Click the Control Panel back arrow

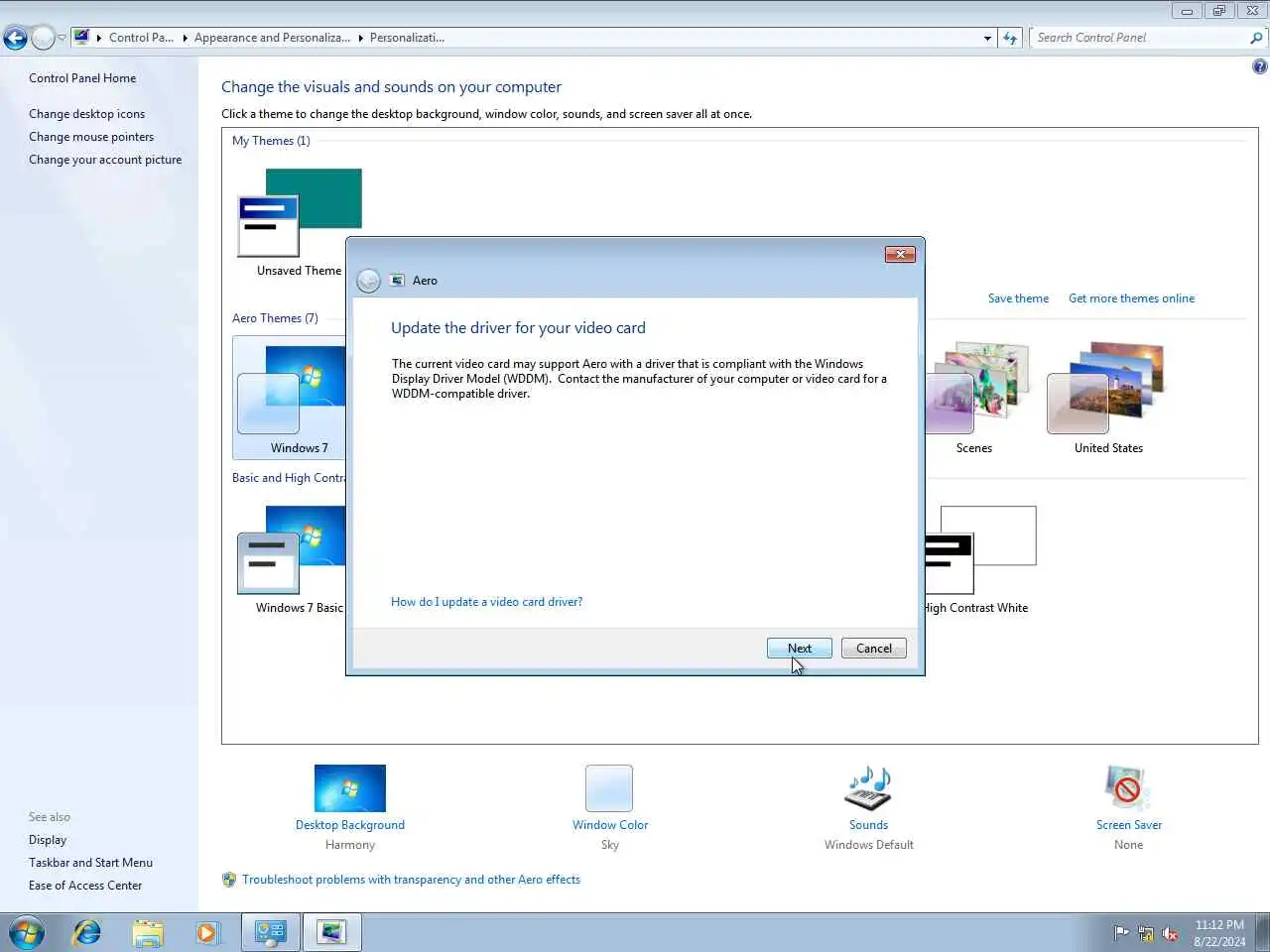pos(15,39)
